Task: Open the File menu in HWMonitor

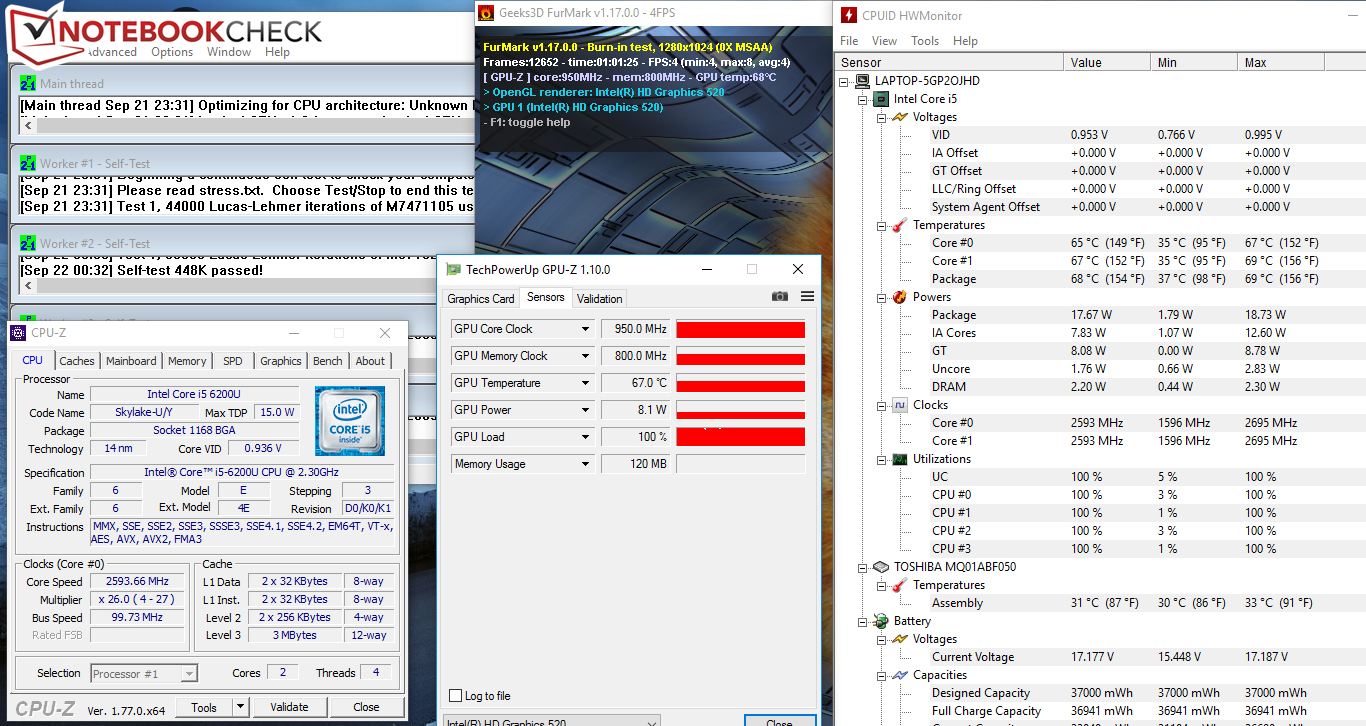Action: [x=849, y=41]
